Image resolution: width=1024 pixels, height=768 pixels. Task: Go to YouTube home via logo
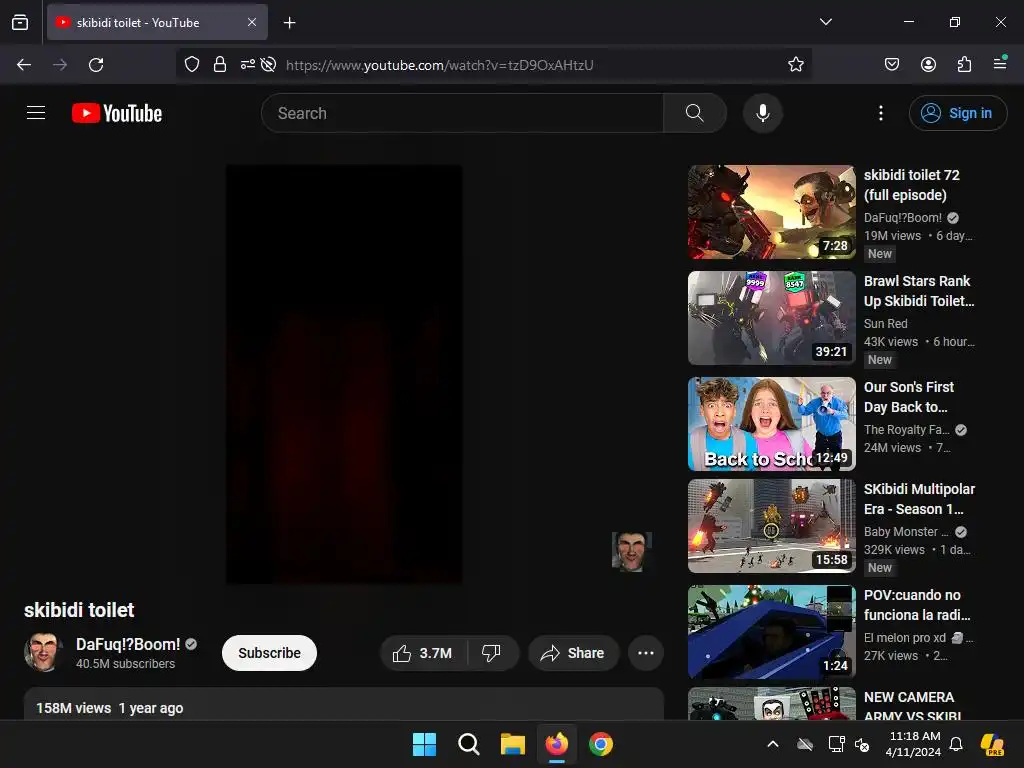tap(117, 113)
